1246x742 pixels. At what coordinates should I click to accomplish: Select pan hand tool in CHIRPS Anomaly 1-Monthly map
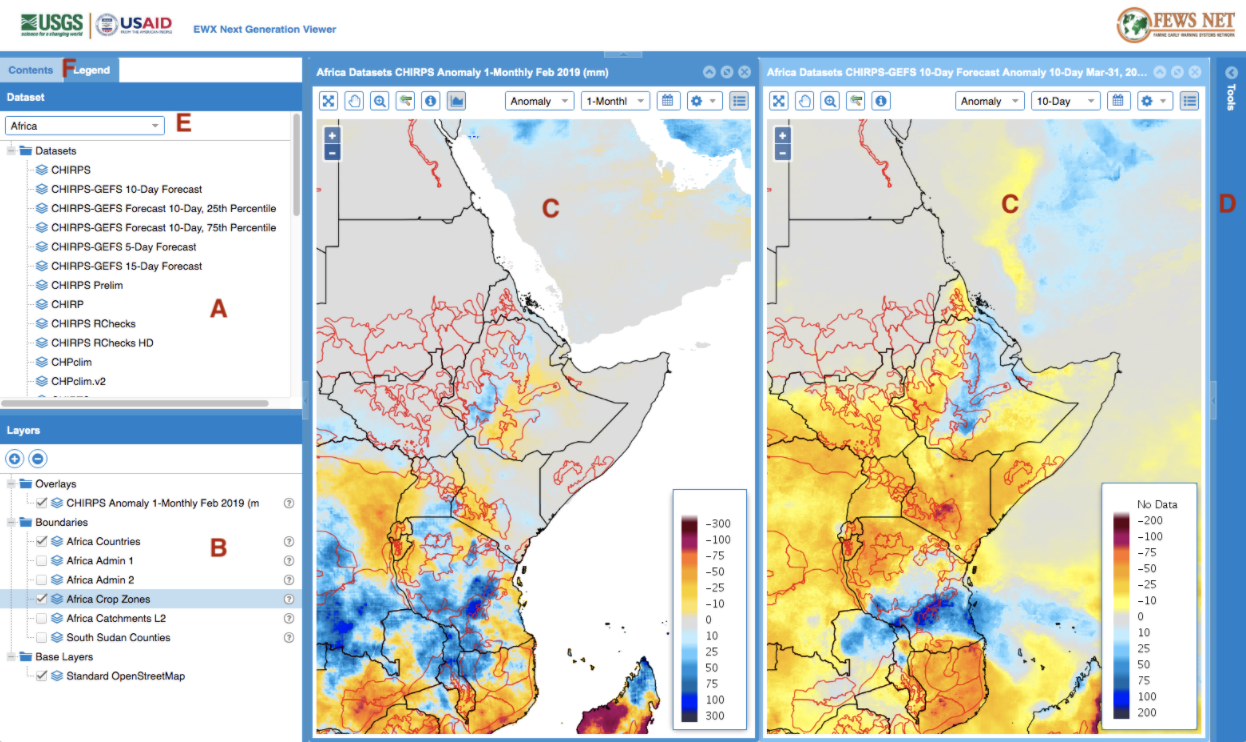tap(354, 101)
